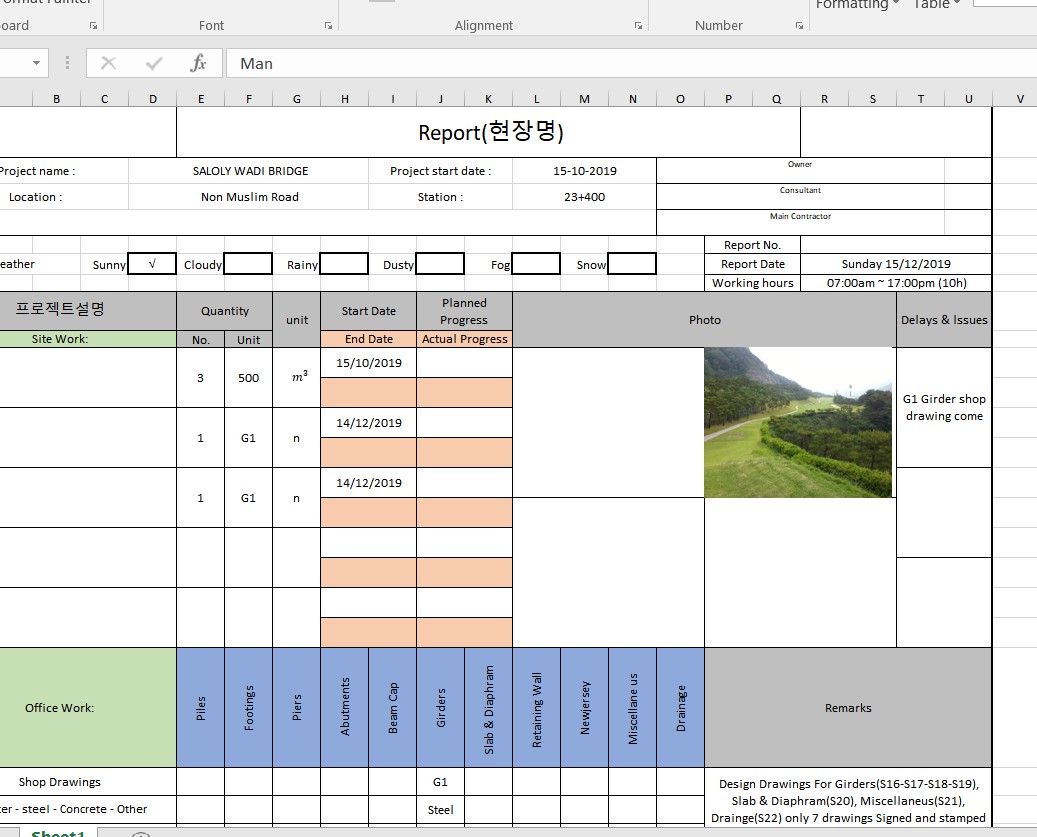Select the 23+400 station value
Viewport: 1037px width, 837px height.
tap(585, 197)
